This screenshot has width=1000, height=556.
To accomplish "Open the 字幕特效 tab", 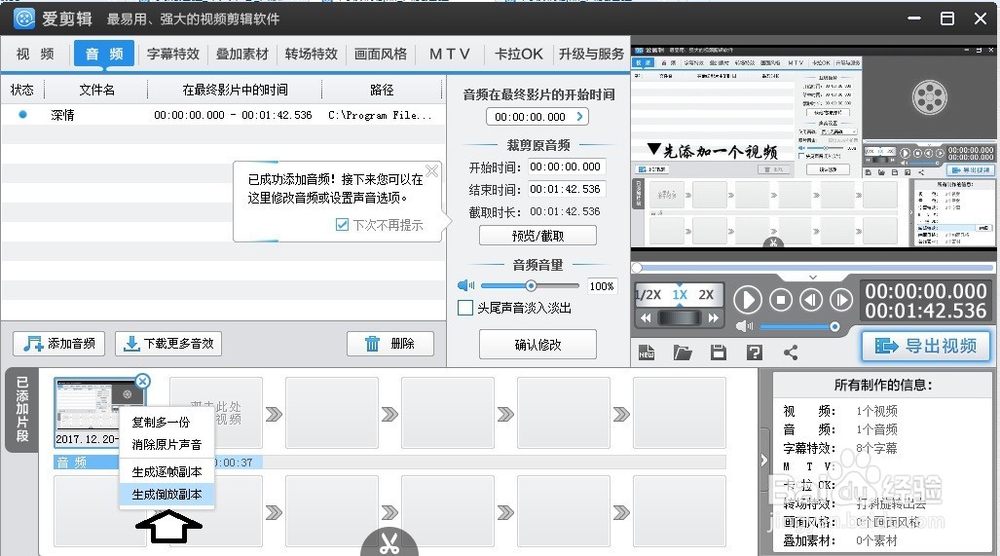I will [x=173, y=54].
